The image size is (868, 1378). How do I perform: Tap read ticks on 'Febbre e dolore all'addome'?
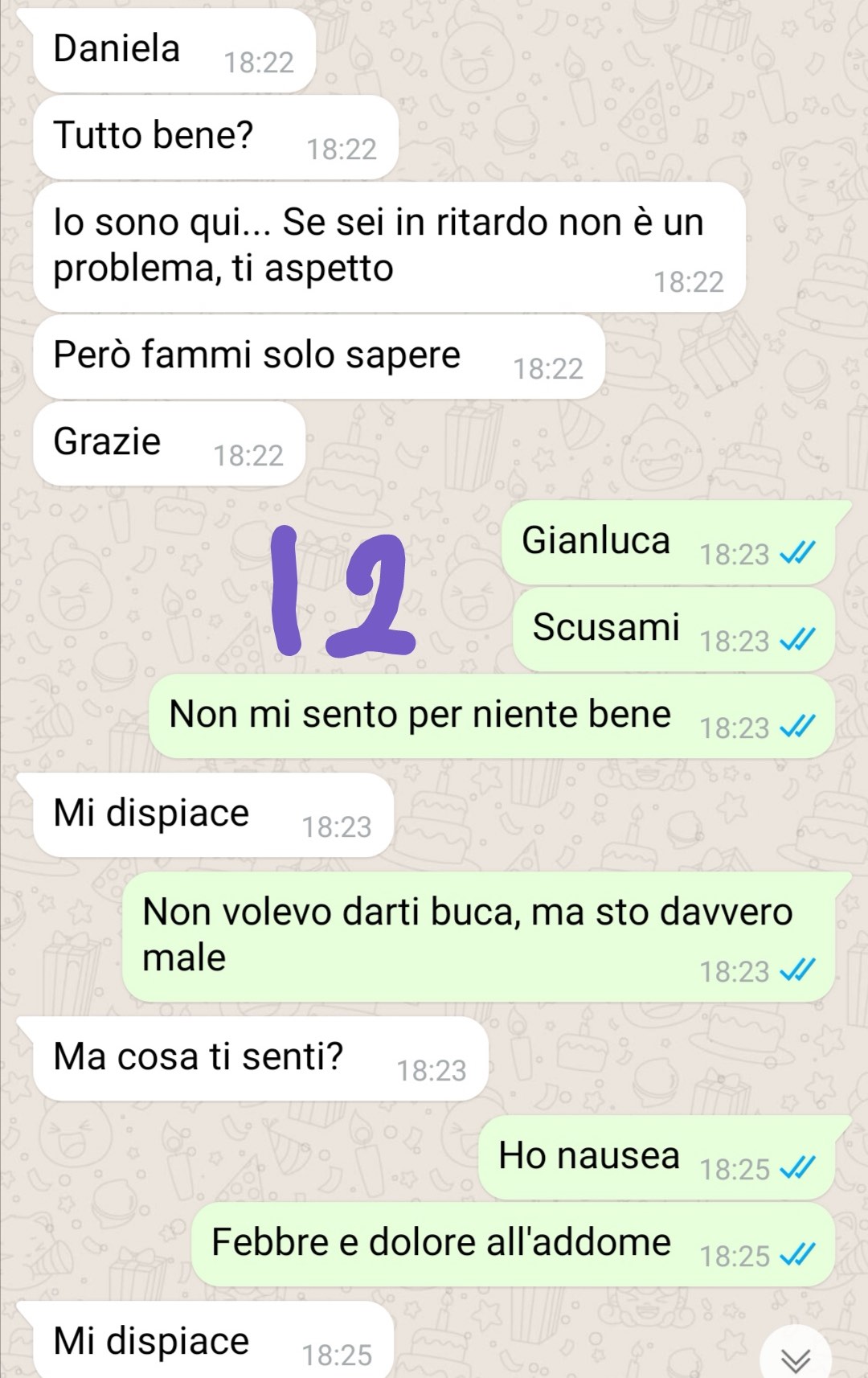(x=798, y=1254)
